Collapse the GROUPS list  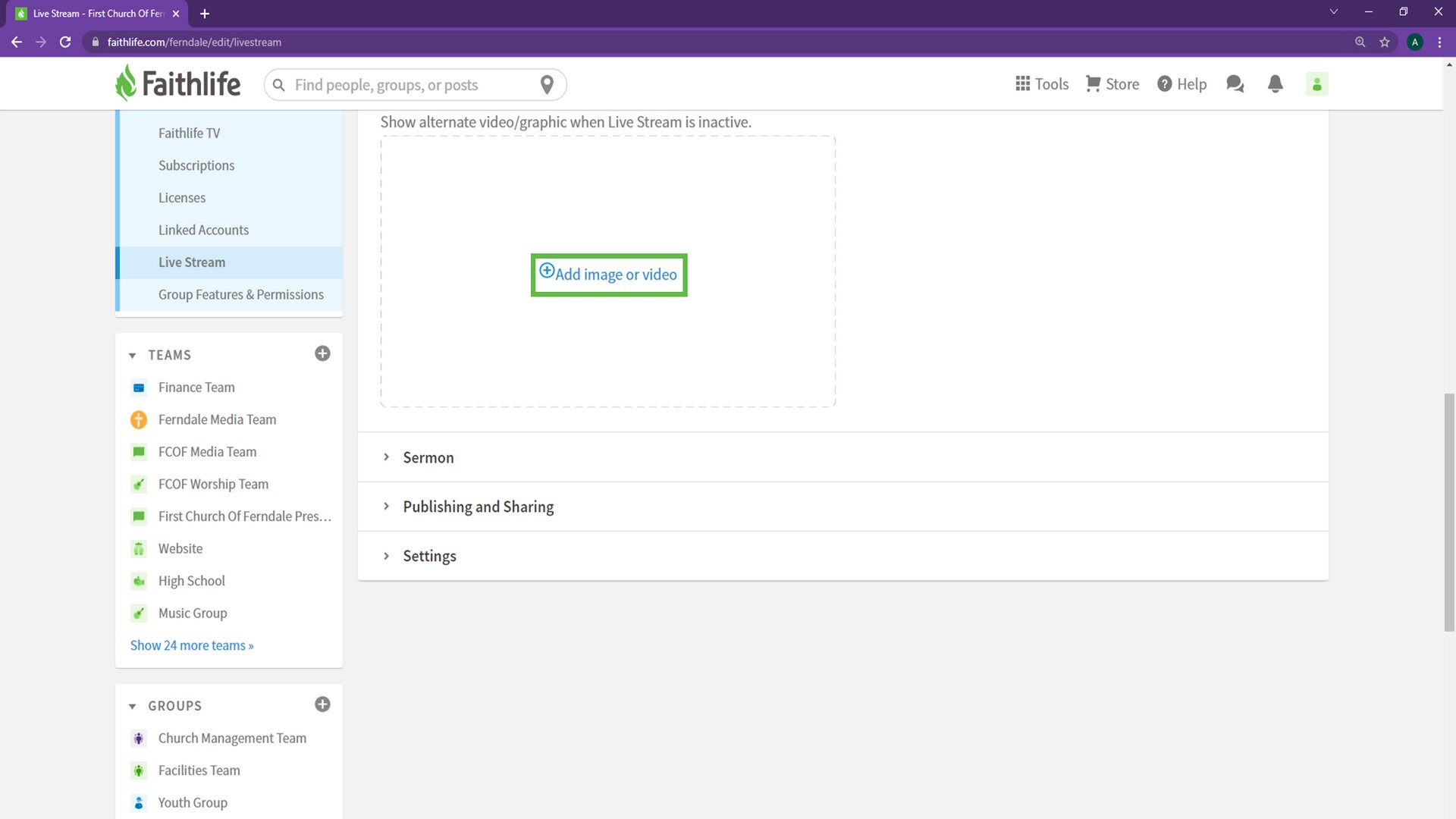(133, 707)
